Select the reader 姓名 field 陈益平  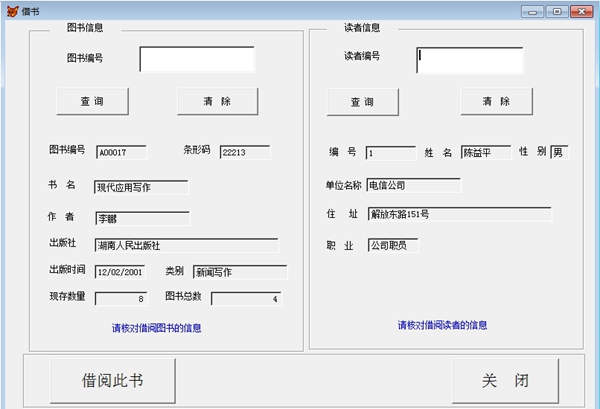point(485,153)
